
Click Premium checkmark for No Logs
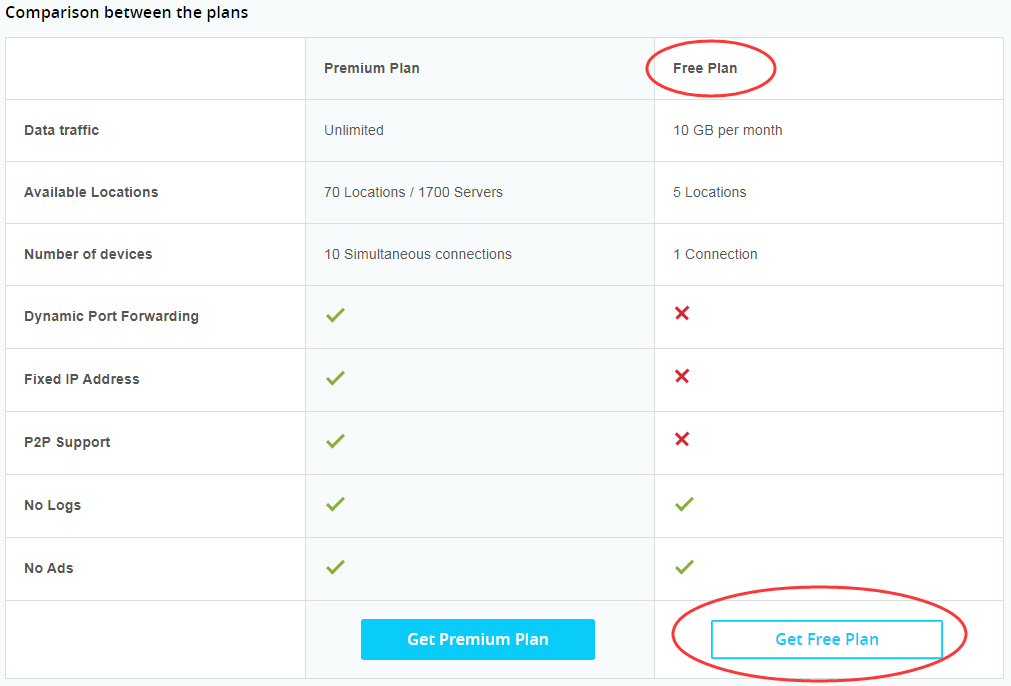coord(335,504)
